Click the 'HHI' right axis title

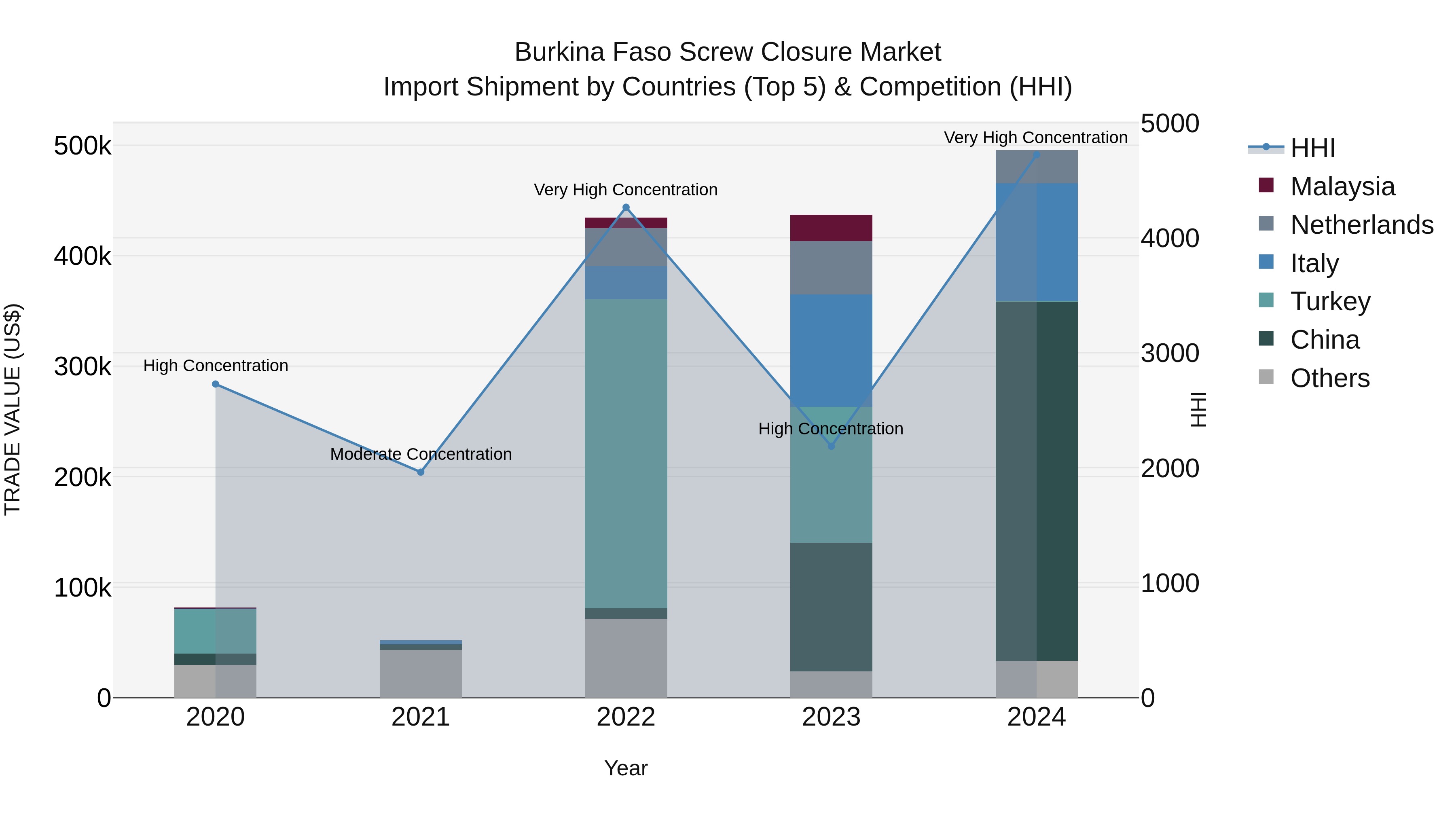(x=1199, y=409)
